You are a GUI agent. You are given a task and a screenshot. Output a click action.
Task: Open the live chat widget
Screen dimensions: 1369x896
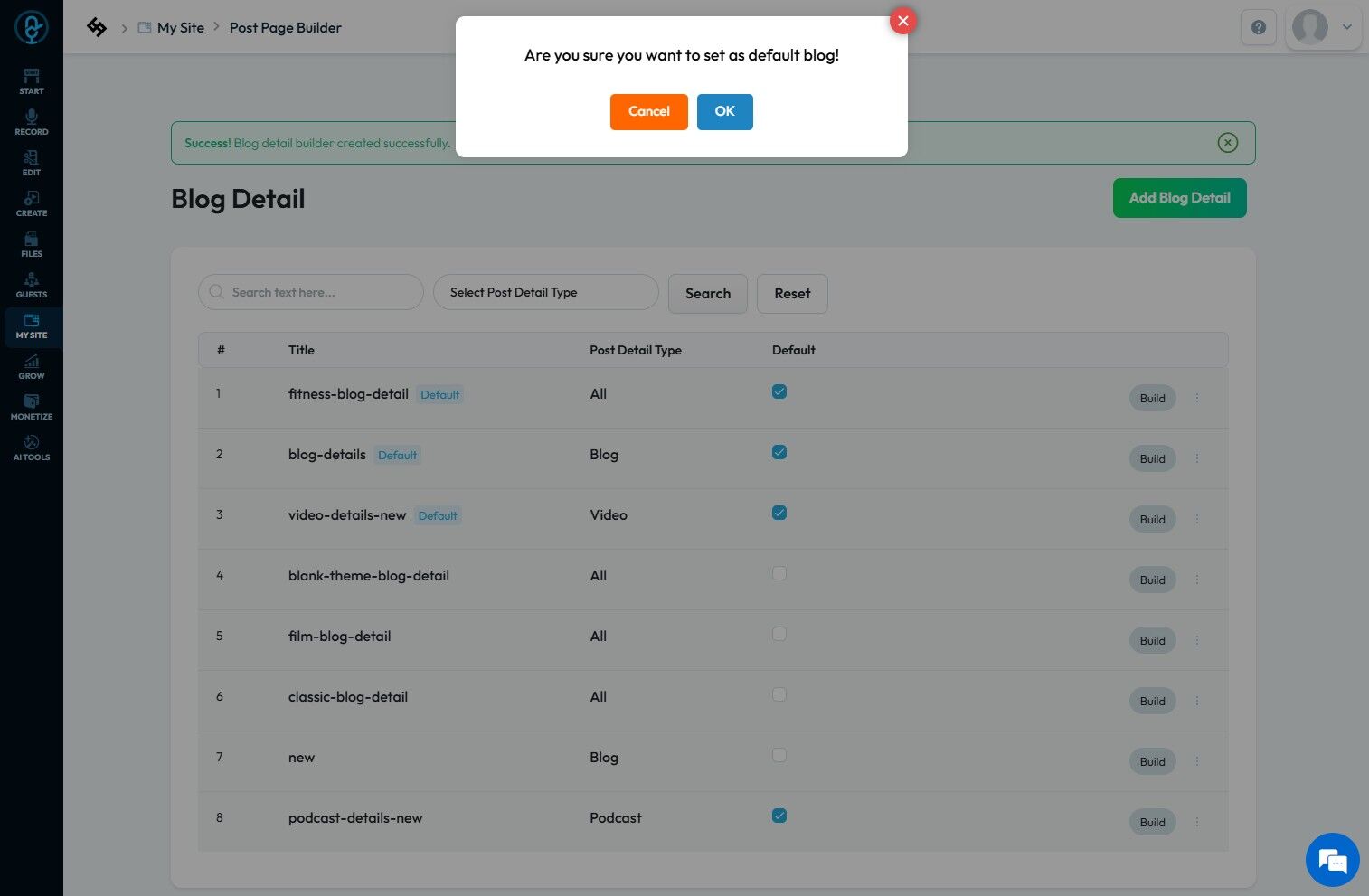tap(1332, 859)
